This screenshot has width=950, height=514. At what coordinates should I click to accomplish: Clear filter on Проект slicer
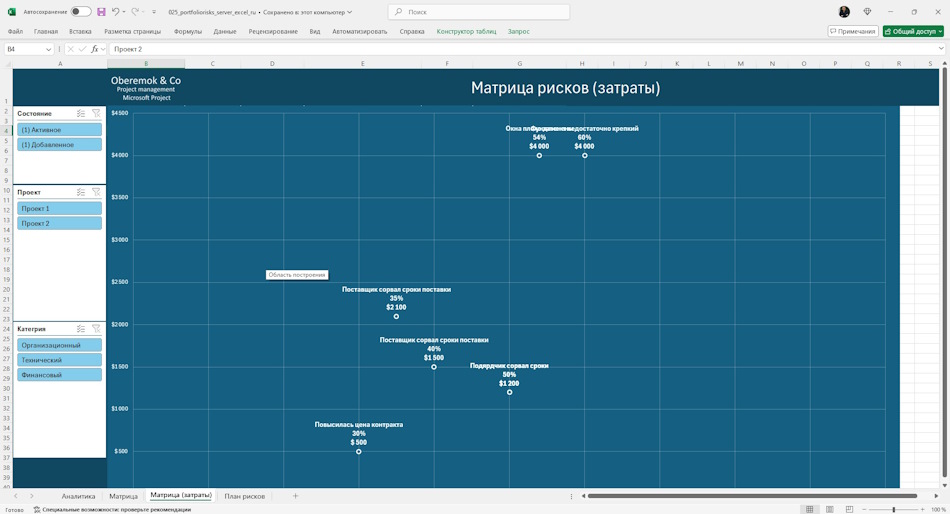pyautogui.click(x=96, y=192)
